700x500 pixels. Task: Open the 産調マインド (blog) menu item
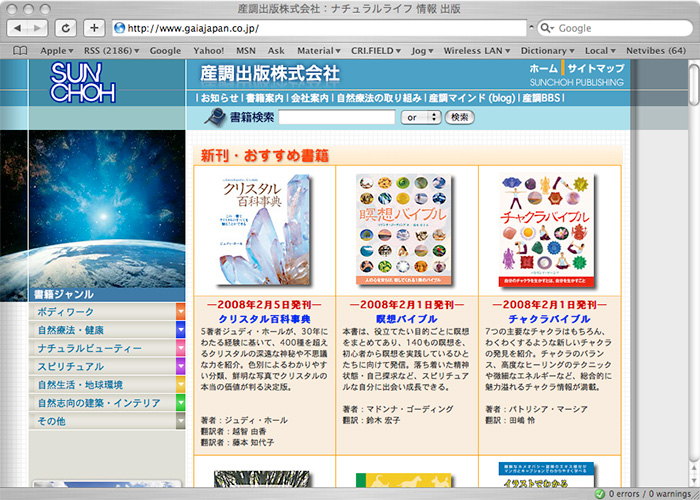click(x=472, y=98)
